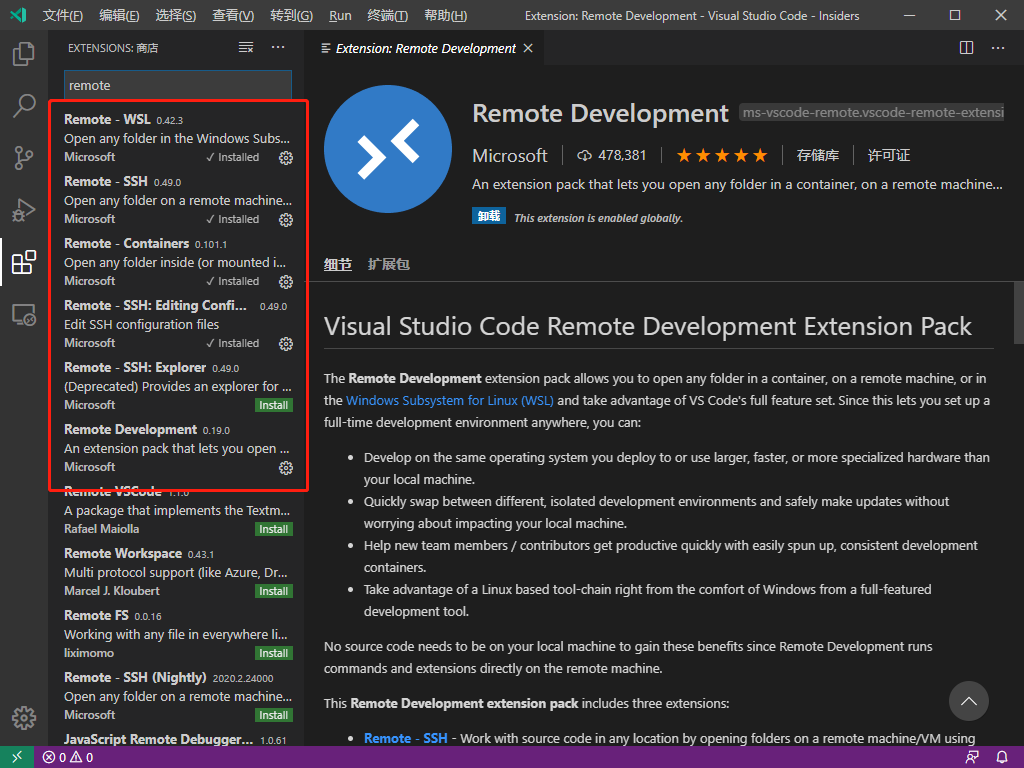Open the Source Control view
The height and width of the screenshot is (768, 1024).
point(24,158)
